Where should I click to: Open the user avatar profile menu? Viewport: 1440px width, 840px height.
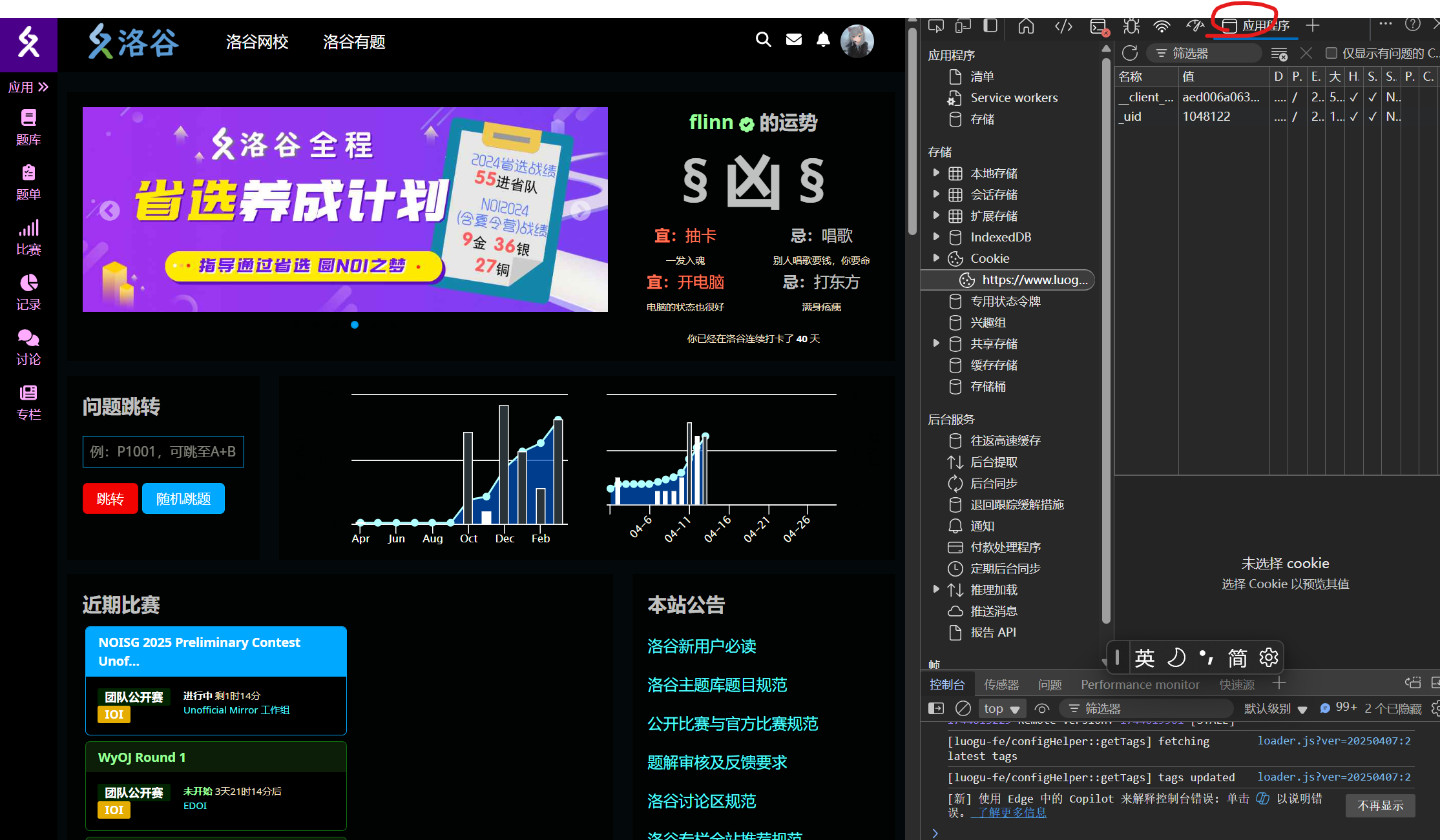[857, 41]
